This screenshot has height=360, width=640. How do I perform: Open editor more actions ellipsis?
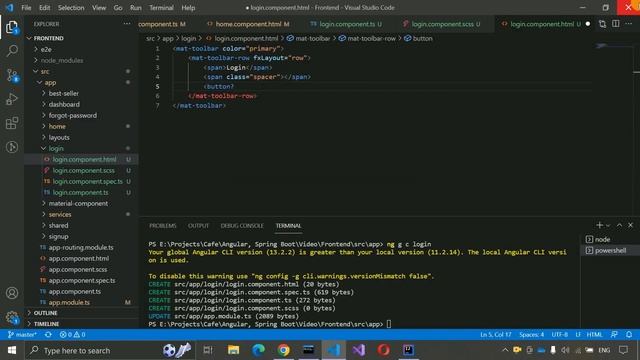tap(629, 24)
